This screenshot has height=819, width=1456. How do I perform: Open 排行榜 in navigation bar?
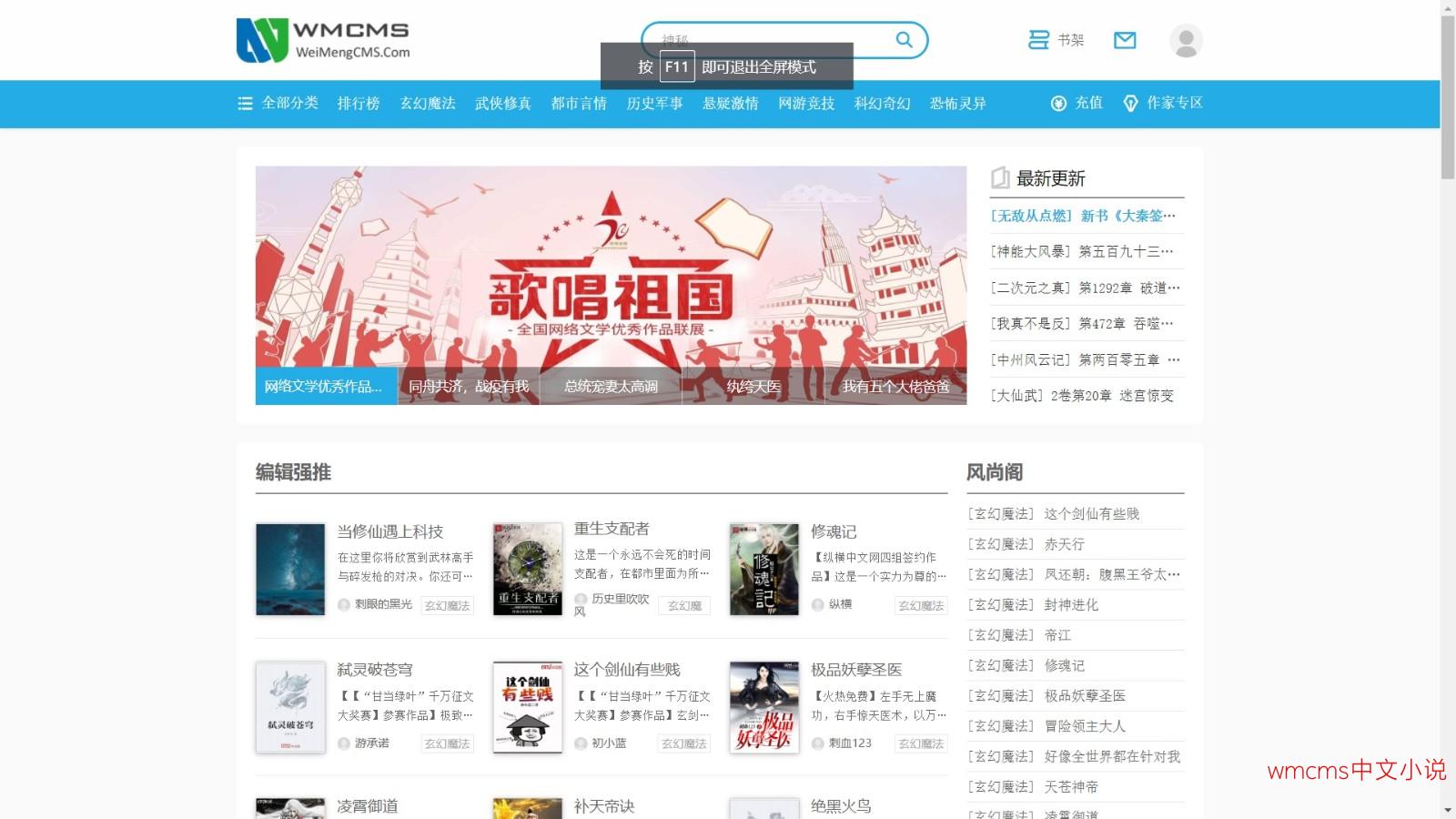359,103
